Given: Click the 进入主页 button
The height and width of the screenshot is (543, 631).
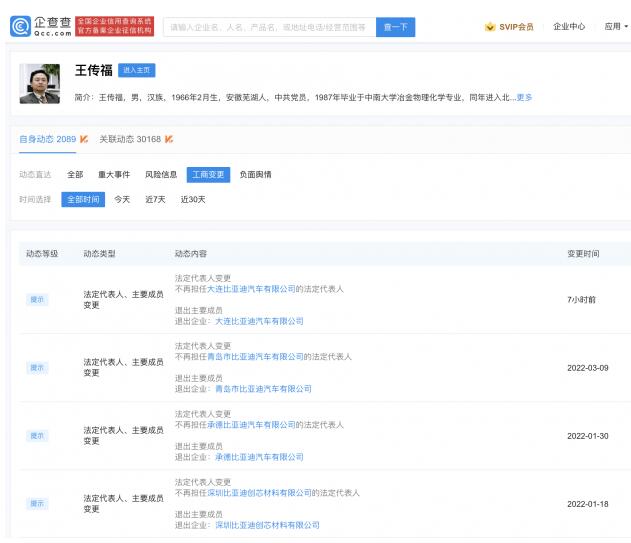Looking at the screenshot, I should 136,70.
